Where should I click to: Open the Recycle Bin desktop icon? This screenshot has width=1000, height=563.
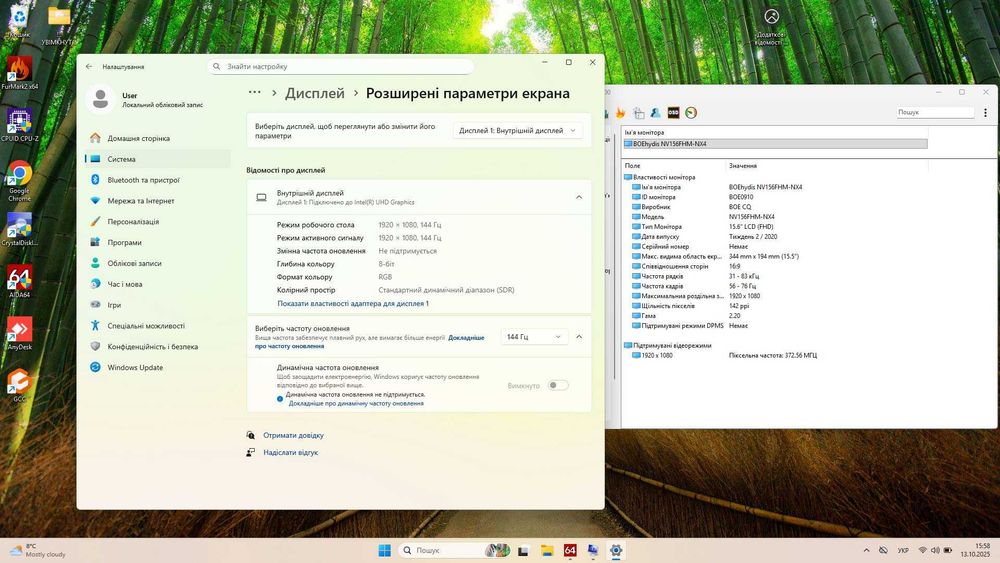(x=19, y=19)
